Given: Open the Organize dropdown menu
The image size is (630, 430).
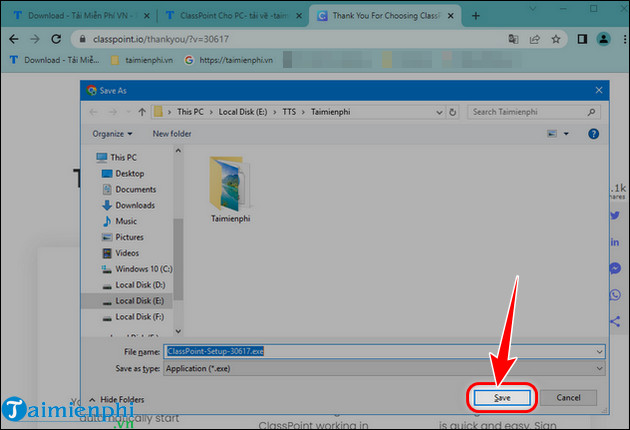Looking at the screenshot, I should [112, 133].
